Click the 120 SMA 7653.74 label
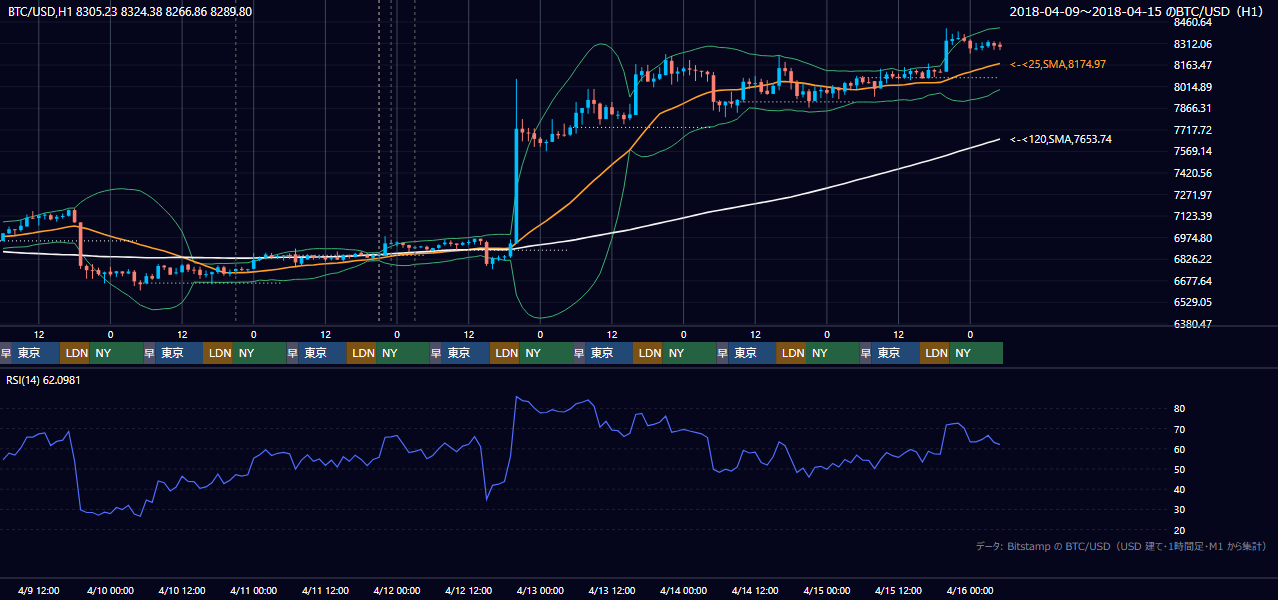Image resolution: width=1278 pixels, height=600 pixels. (x=1061, y=139)
